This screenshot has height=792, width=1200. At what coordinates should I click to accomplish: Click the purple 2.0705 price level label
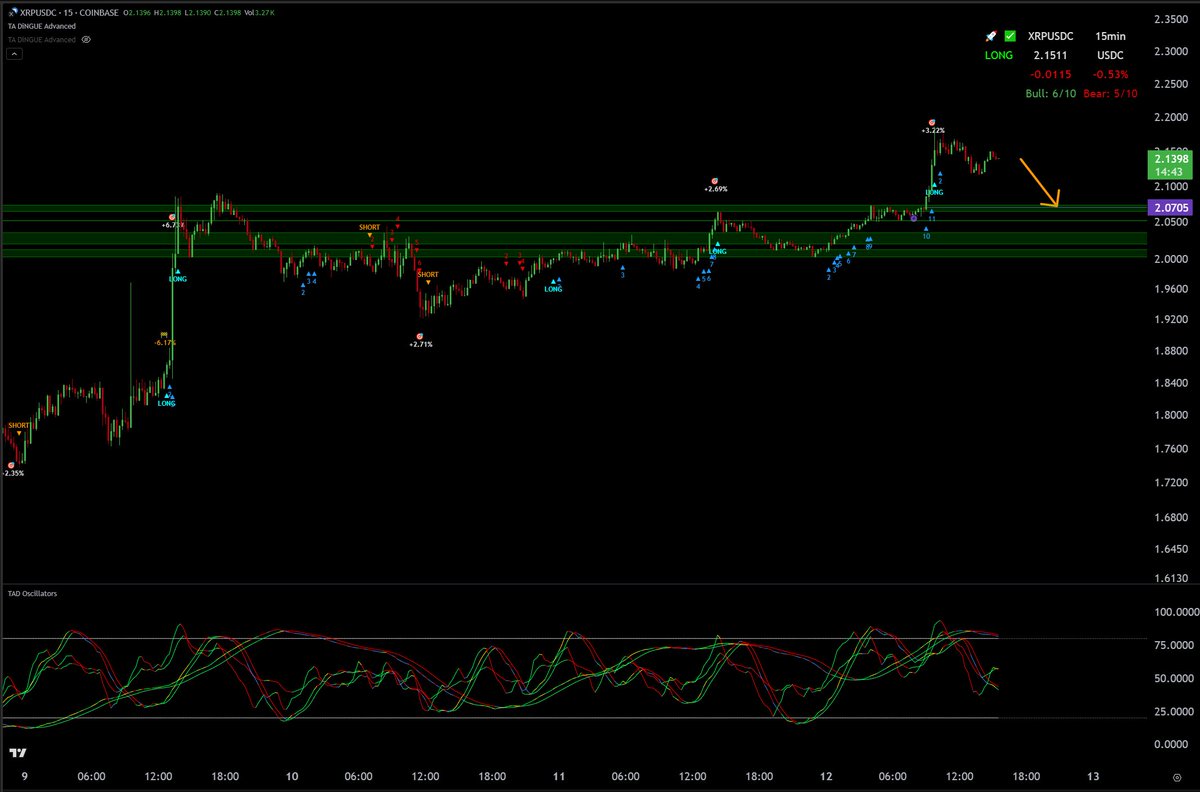pos(1170,208)
